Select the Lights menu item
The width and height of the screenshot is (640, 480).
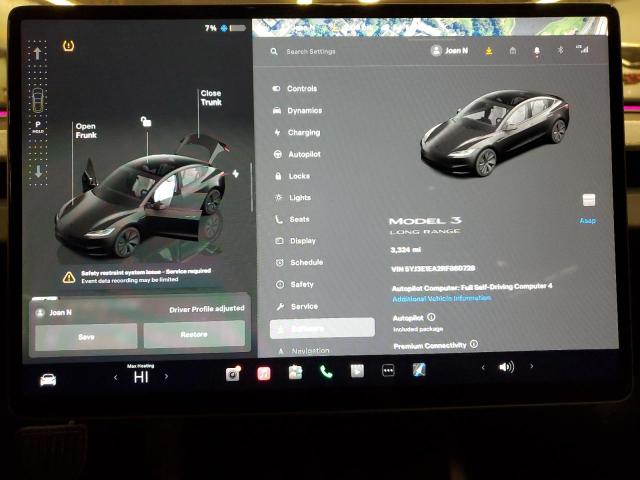[x=293, y=198]
